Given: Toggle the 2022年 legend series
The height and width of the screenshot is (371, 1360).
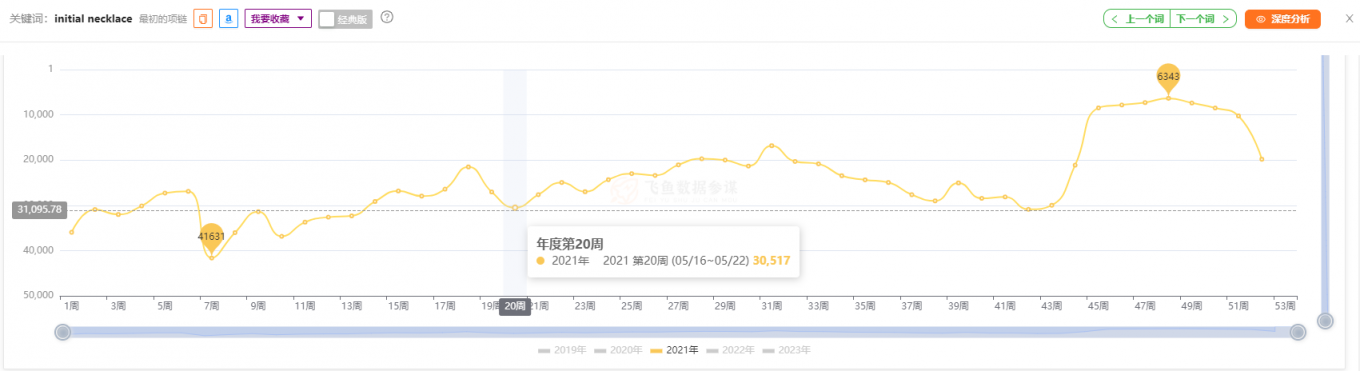Looking at the screenshot, I should coord(730,350).
